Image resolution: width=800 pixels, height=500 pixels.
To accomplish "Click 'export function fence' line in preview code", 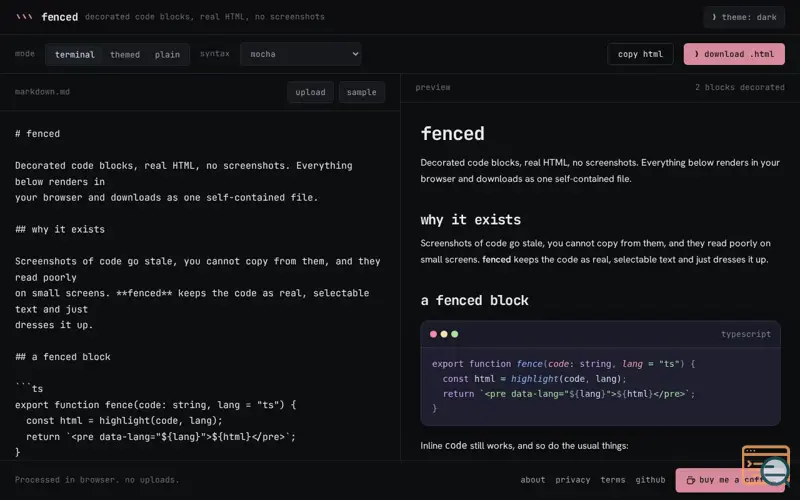I will coord(563,364).
